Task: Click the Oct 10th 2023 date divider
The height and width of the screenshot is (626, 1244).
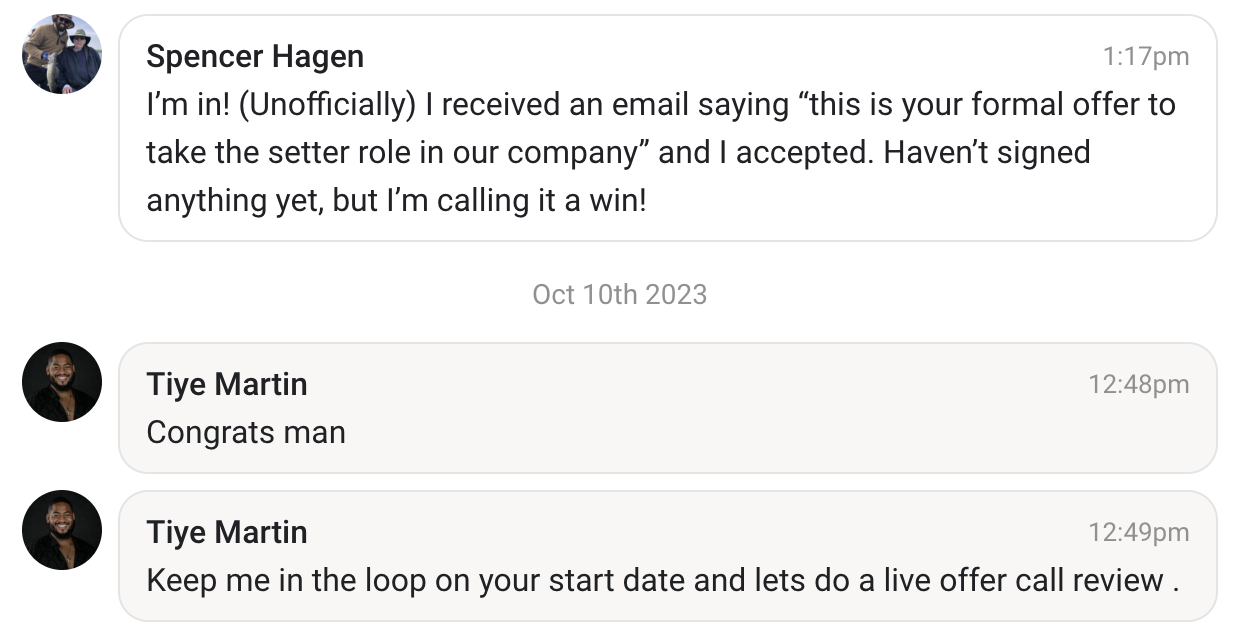Action: pyautogui.click(x=620, y=294)
